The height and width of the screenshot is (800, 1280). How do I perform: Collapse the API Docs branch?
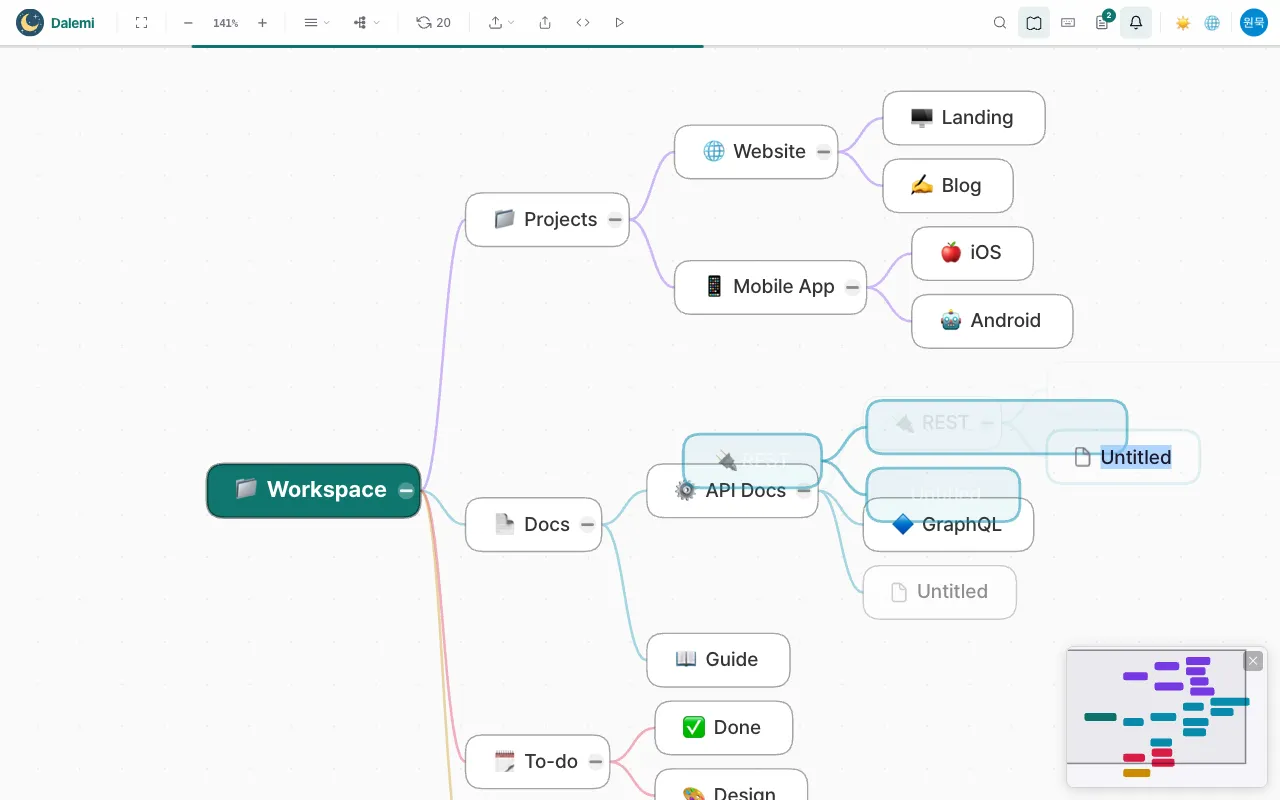(804, 491)
